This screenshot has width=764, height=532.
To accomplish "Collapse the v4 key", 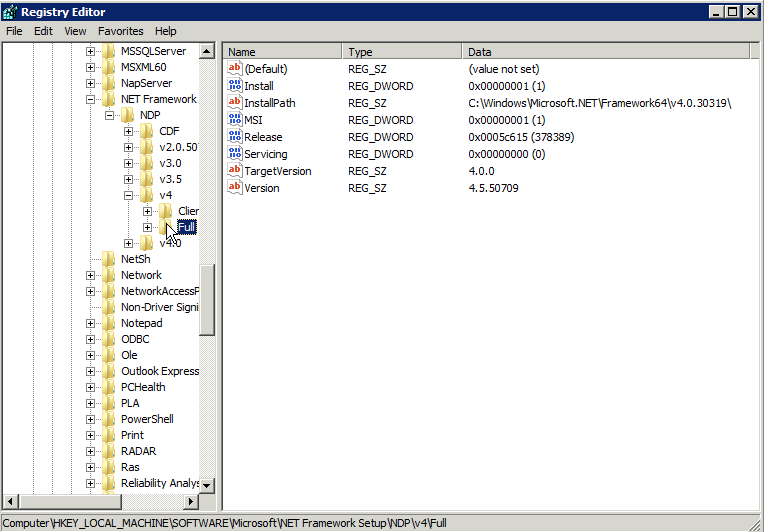I will (128, 195).
